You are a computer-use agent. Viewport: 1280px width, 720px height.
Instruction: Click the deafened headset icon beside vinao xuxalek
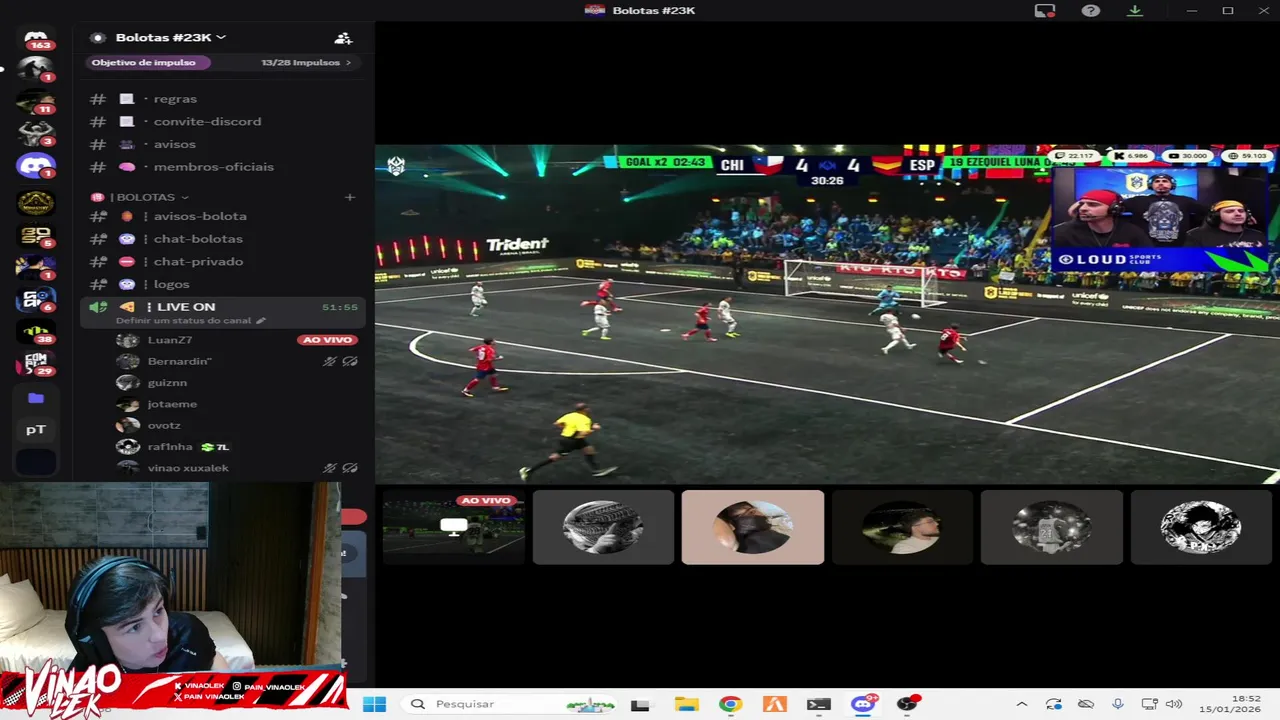coord(350,468)
